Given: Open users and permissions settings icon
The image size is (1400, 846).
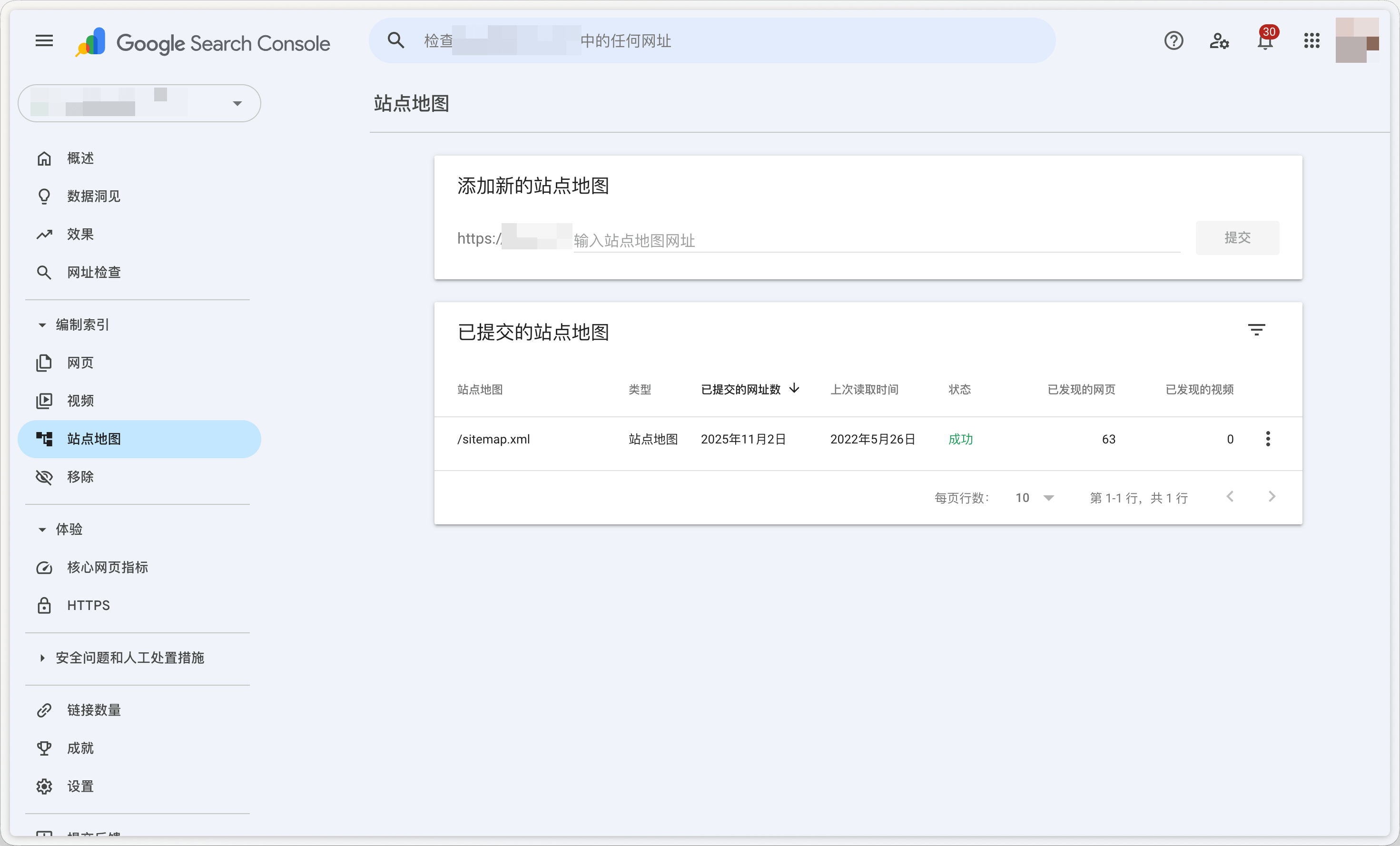Looking at the screenshot, I should (x=1219, y=41).
